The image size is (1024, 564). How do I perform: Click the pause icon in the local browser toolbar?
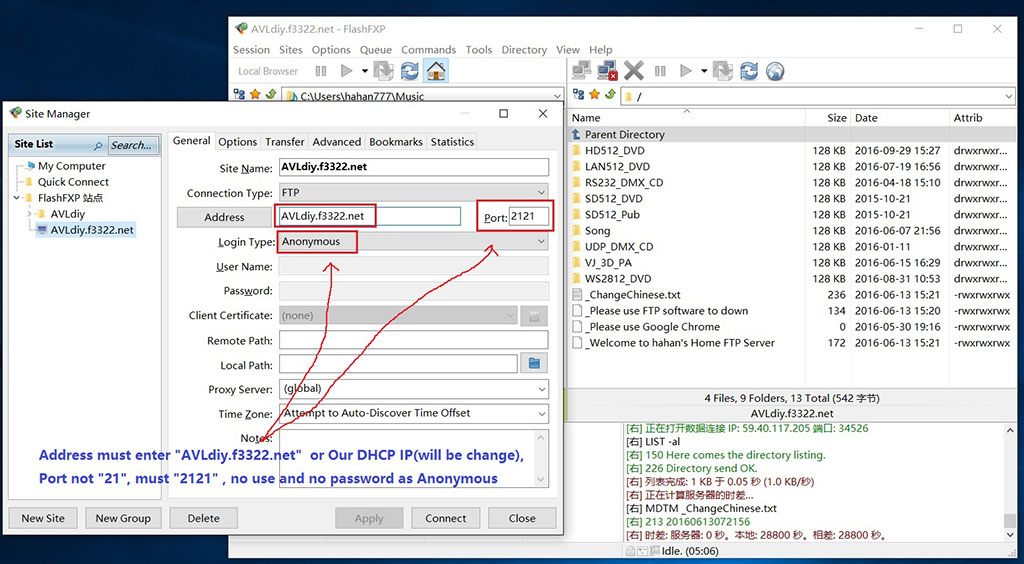[321, 70]
